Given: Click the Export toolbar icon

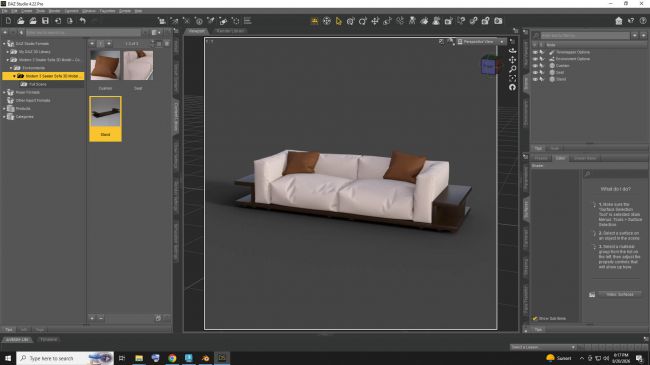Looking at the screenshot, I should [70, 21].
